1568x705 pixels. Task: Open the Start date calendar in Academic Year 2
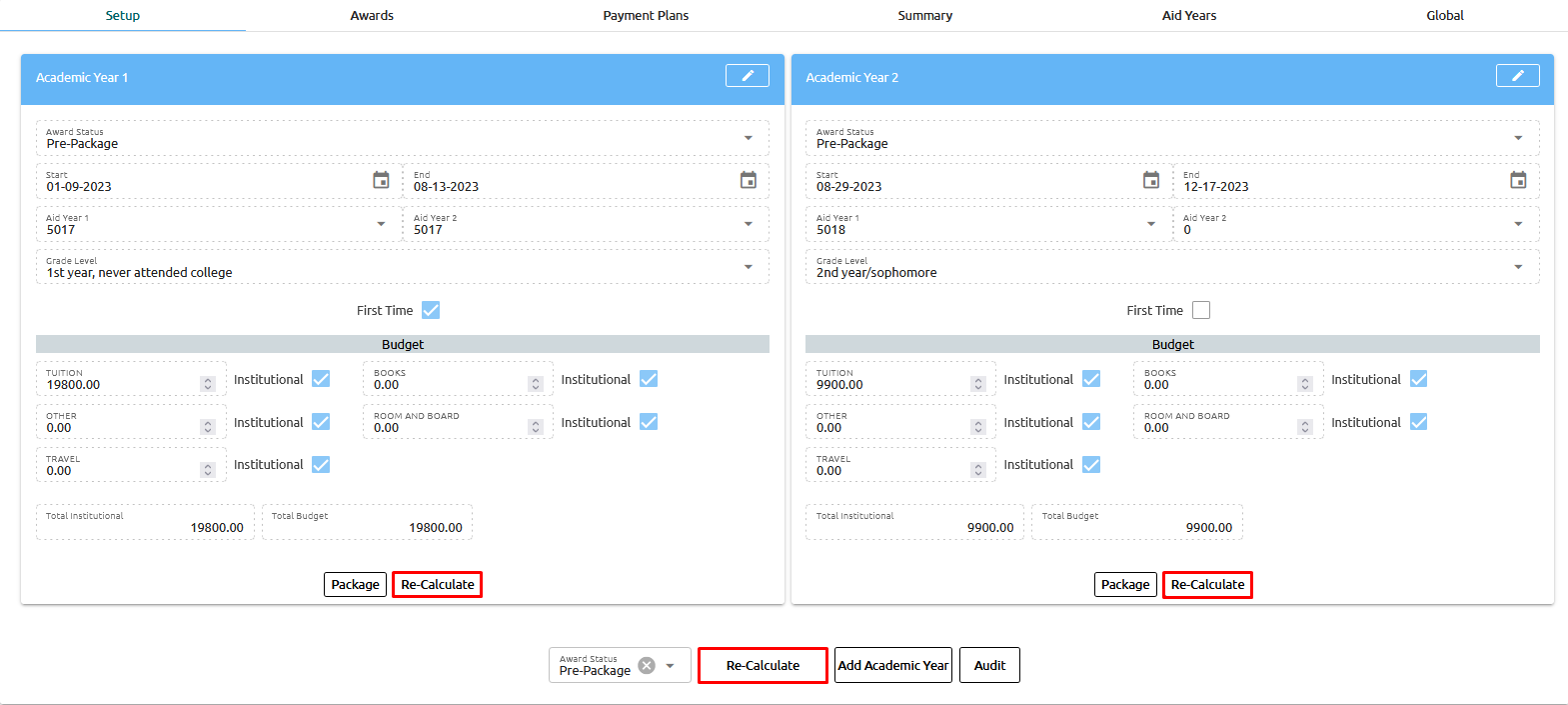click(x=1151, y=180)
